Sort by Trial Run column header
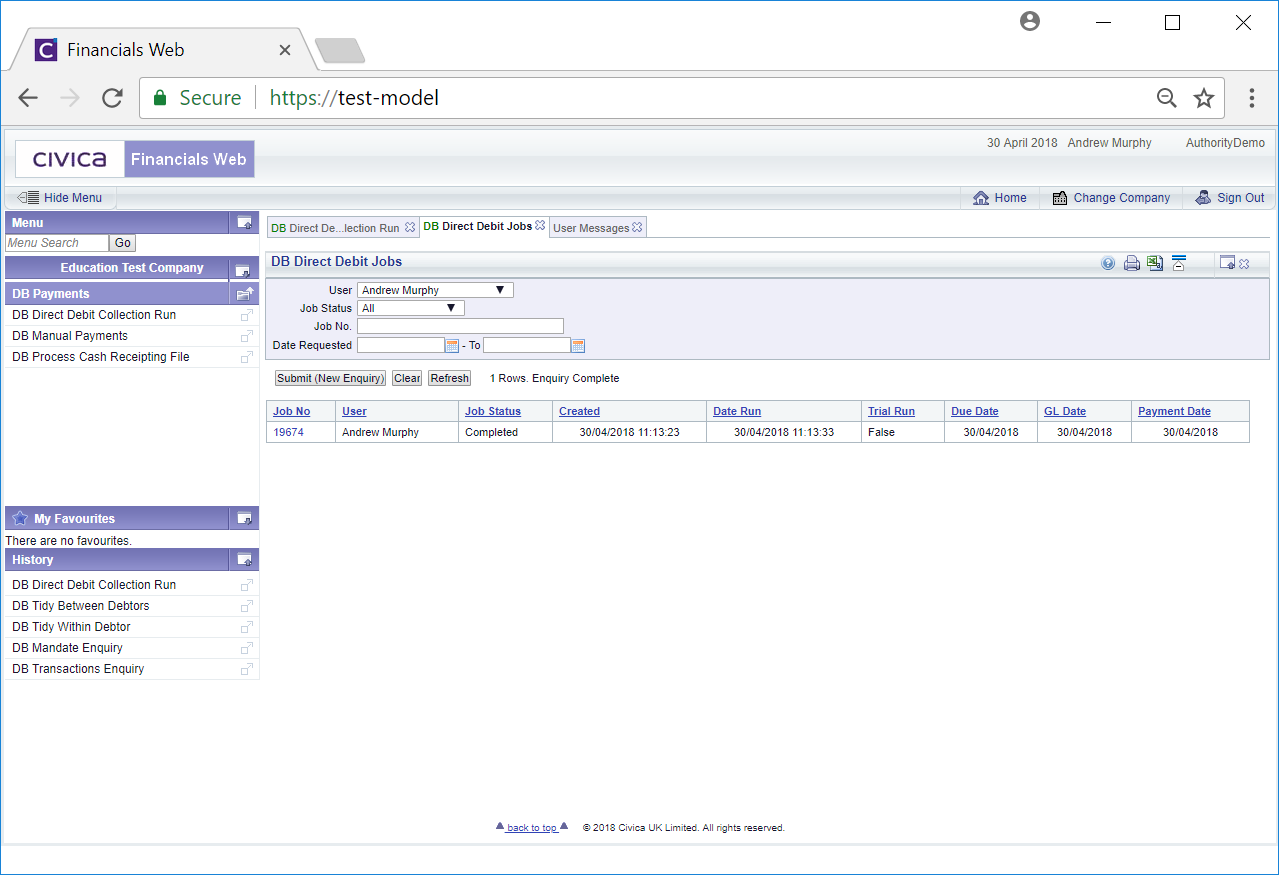The width and height of the screenshot is (1279, 875). click(x=891, y=411)
